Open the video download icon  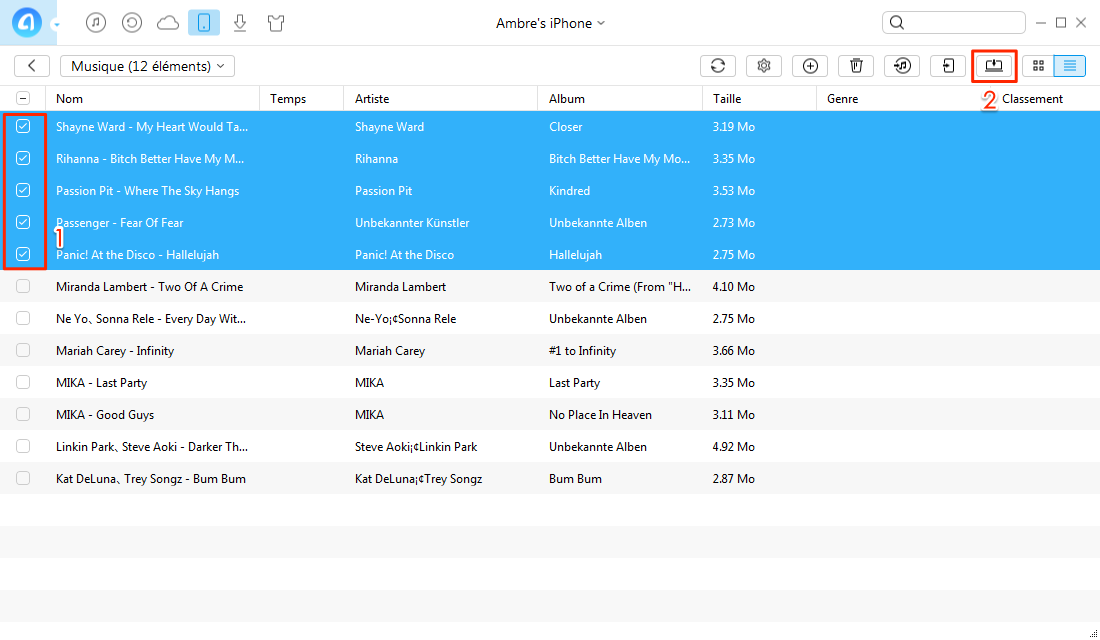(240, 23)
